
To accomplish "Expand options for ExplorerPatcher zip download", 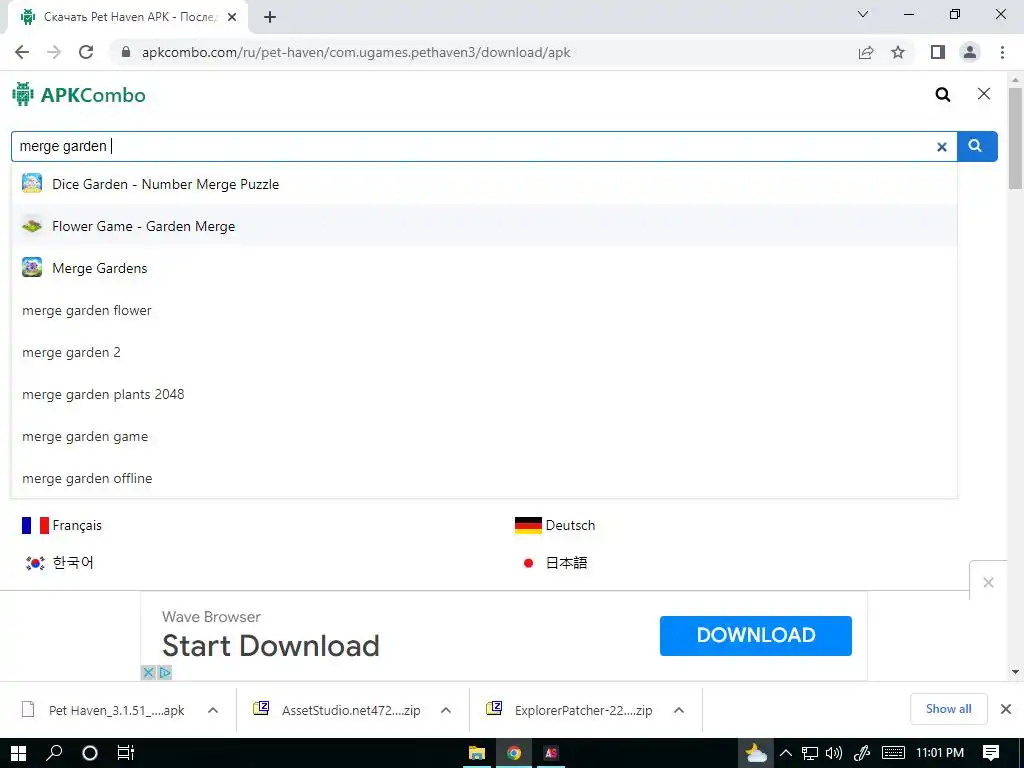I will coord(679,710).
